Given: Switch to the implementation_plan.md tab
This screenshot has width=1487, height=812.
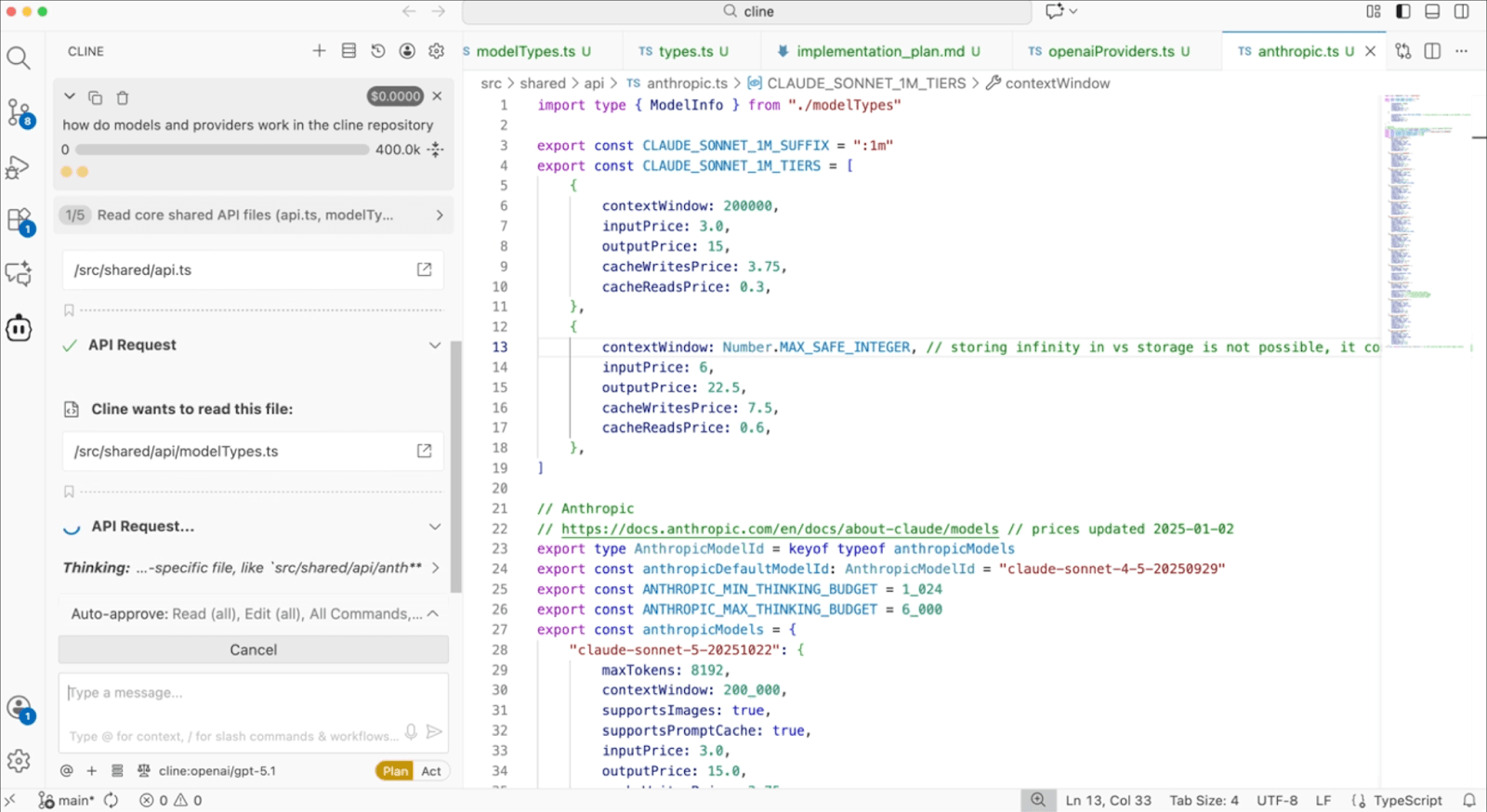Looking at the screenshot, I should coord(879,51).
